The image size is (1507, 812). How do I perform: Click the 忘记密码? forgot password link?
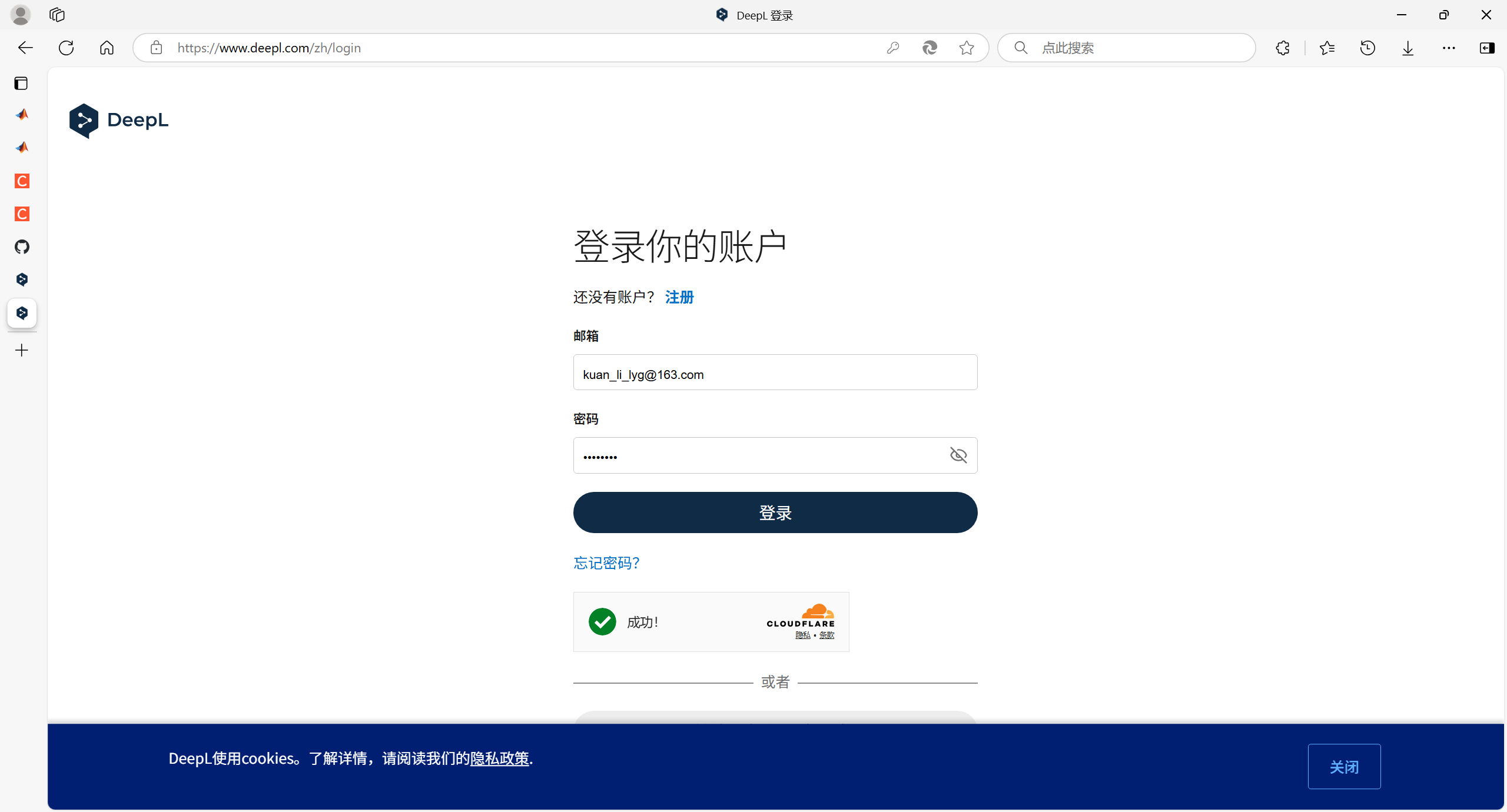pyautogui.click(x=606, y=563)
